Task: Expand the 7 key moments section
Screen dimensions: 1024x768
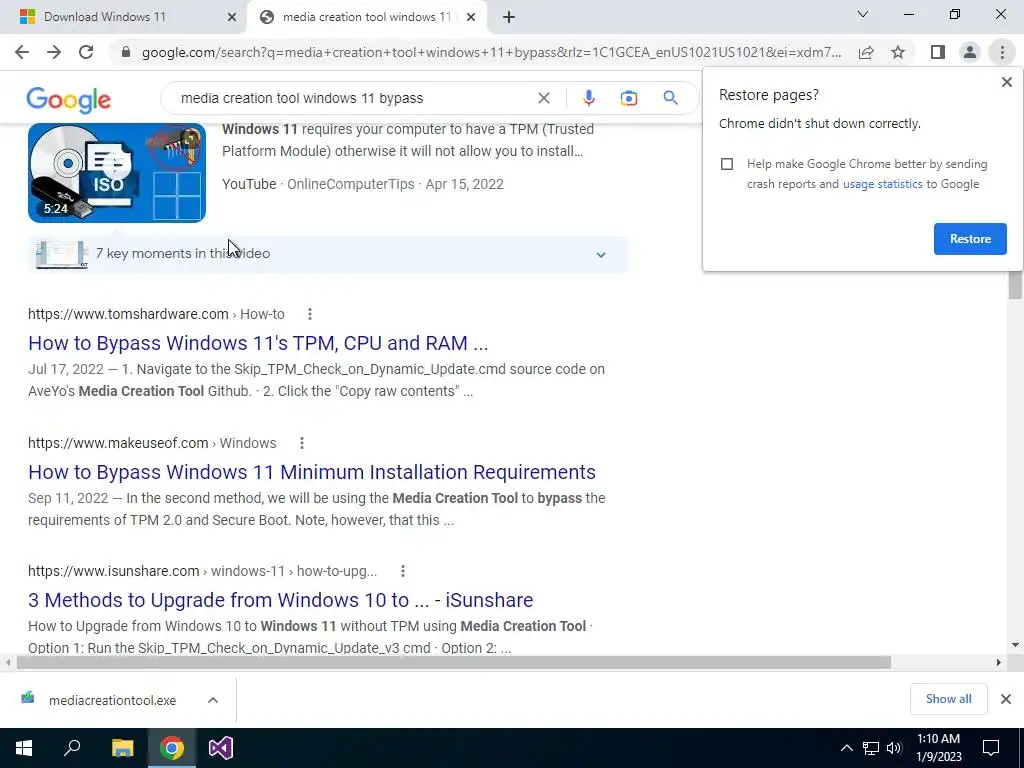Action: coord(327,254)
